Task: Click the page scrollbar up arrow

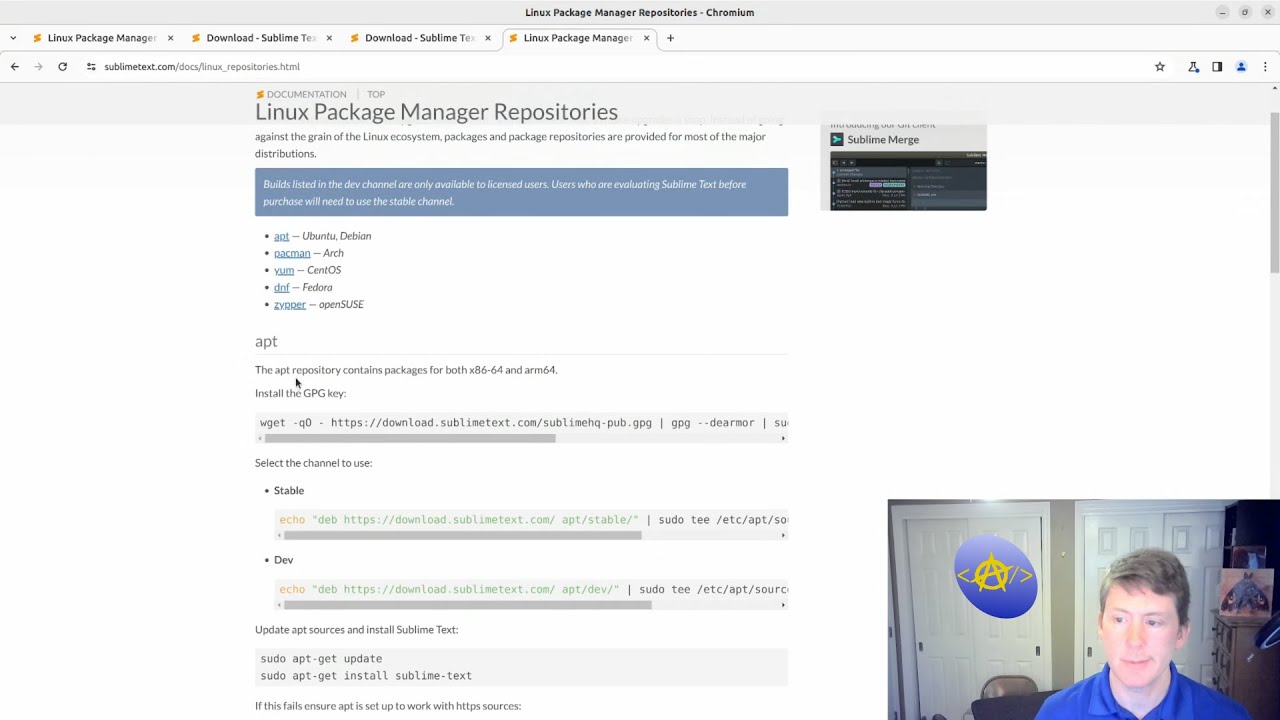Action: [1274, 89]
